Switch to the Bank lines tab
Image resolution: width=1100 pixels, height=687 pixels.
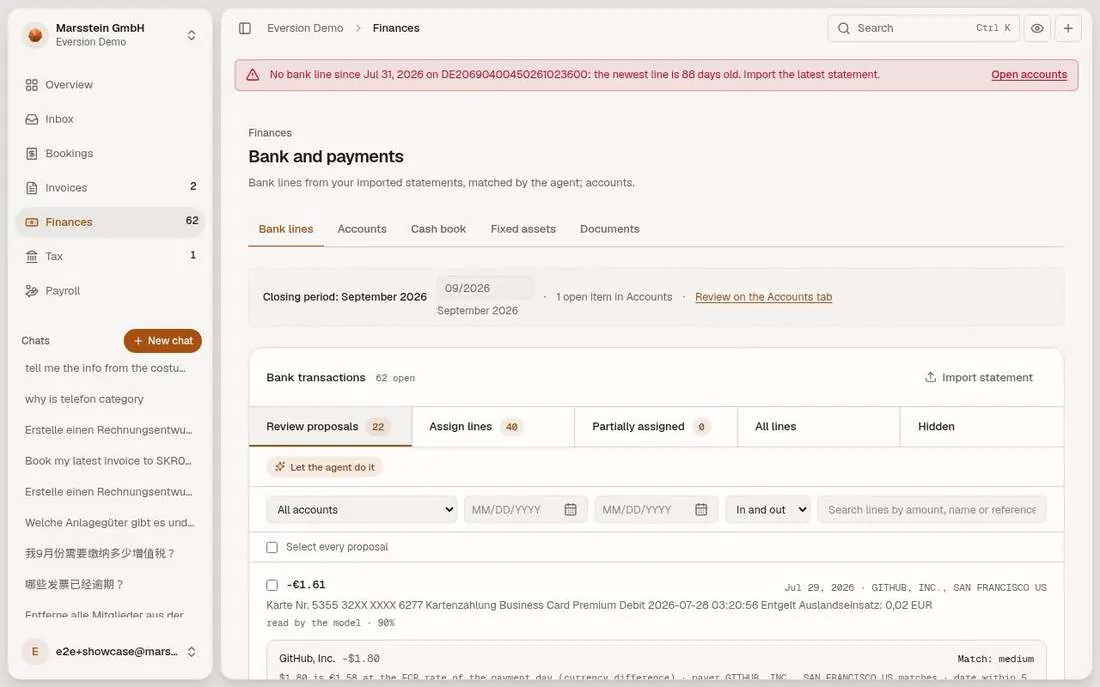[x=286, y=229]
